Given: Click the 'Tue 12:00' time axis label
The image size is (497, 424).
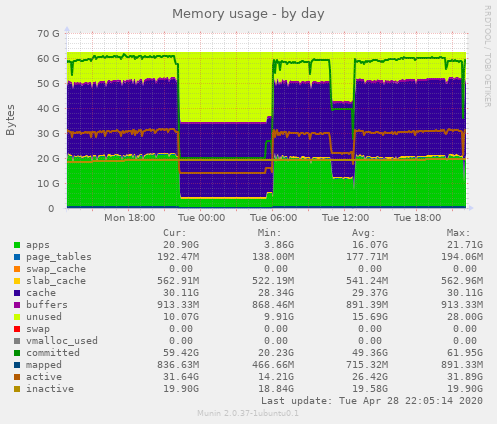Looking at the screenshot, I should click(345, 218).
